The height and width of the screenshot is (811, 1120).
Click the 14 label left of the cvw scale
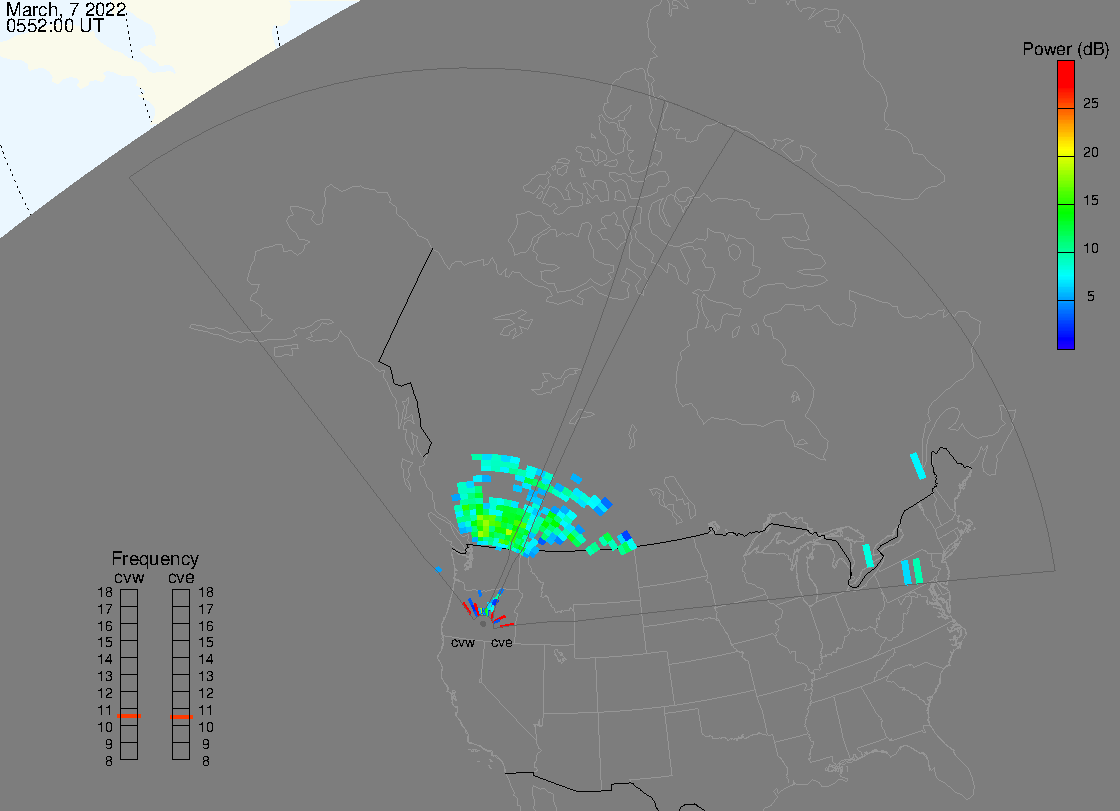(105, 660)
